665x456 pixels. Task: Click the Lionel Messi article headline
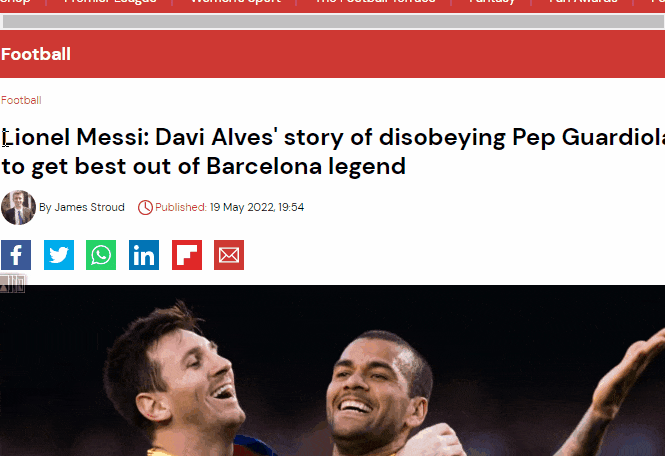pos(332,151)
